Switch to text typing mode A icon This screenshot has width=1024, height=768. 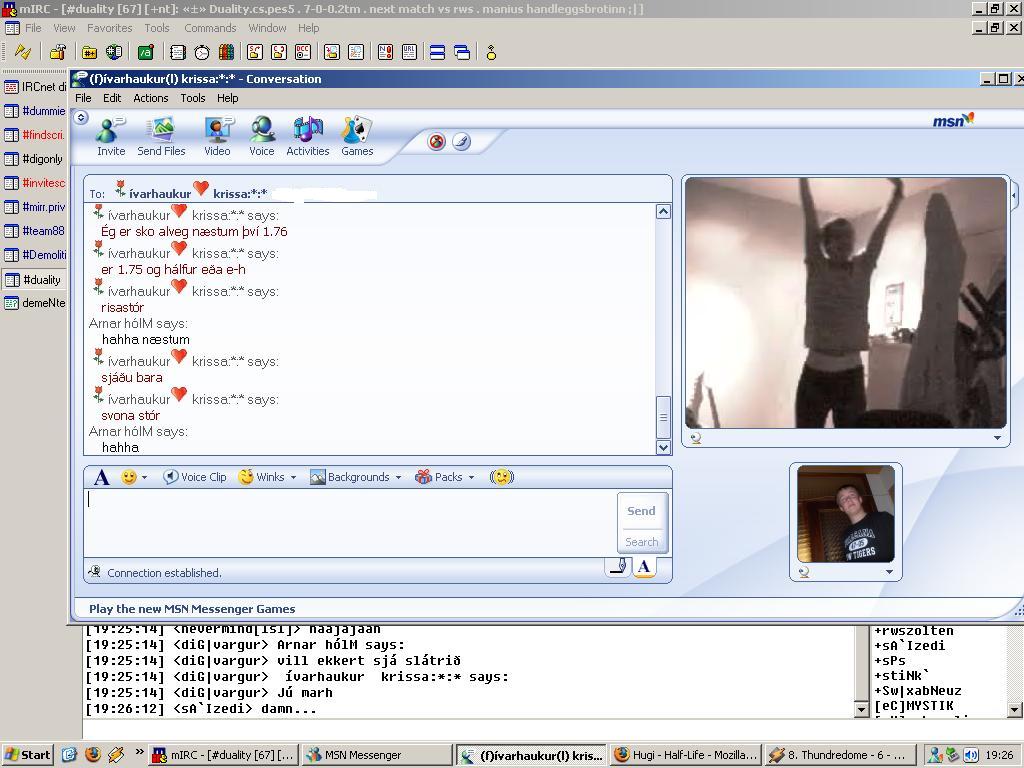pos(644,567)
